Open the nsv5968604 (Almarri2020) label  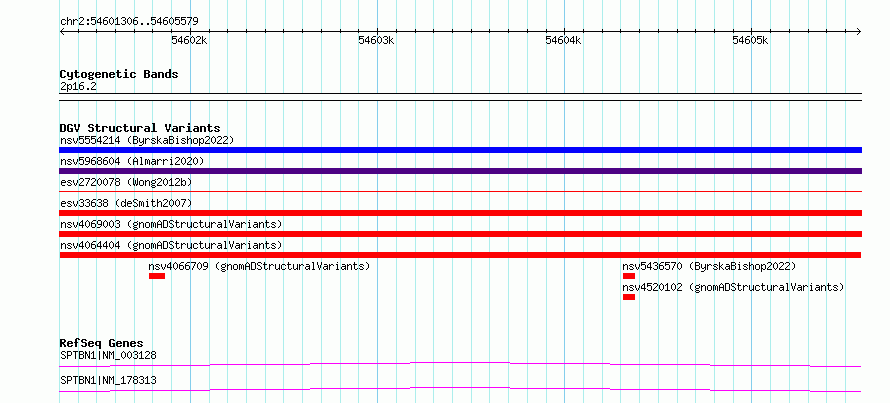pos(132,161)
